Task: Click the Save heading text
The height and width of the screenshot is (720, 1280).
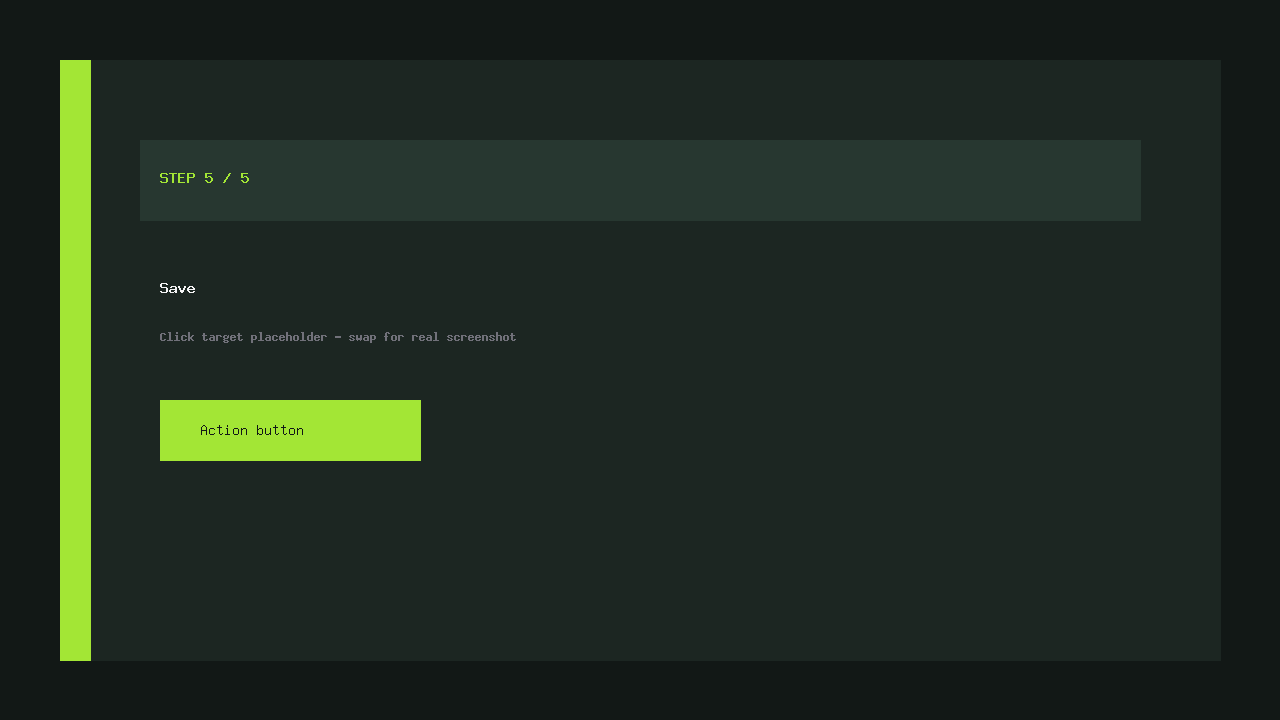Action: pyautogui.click(x=177, y=288)
